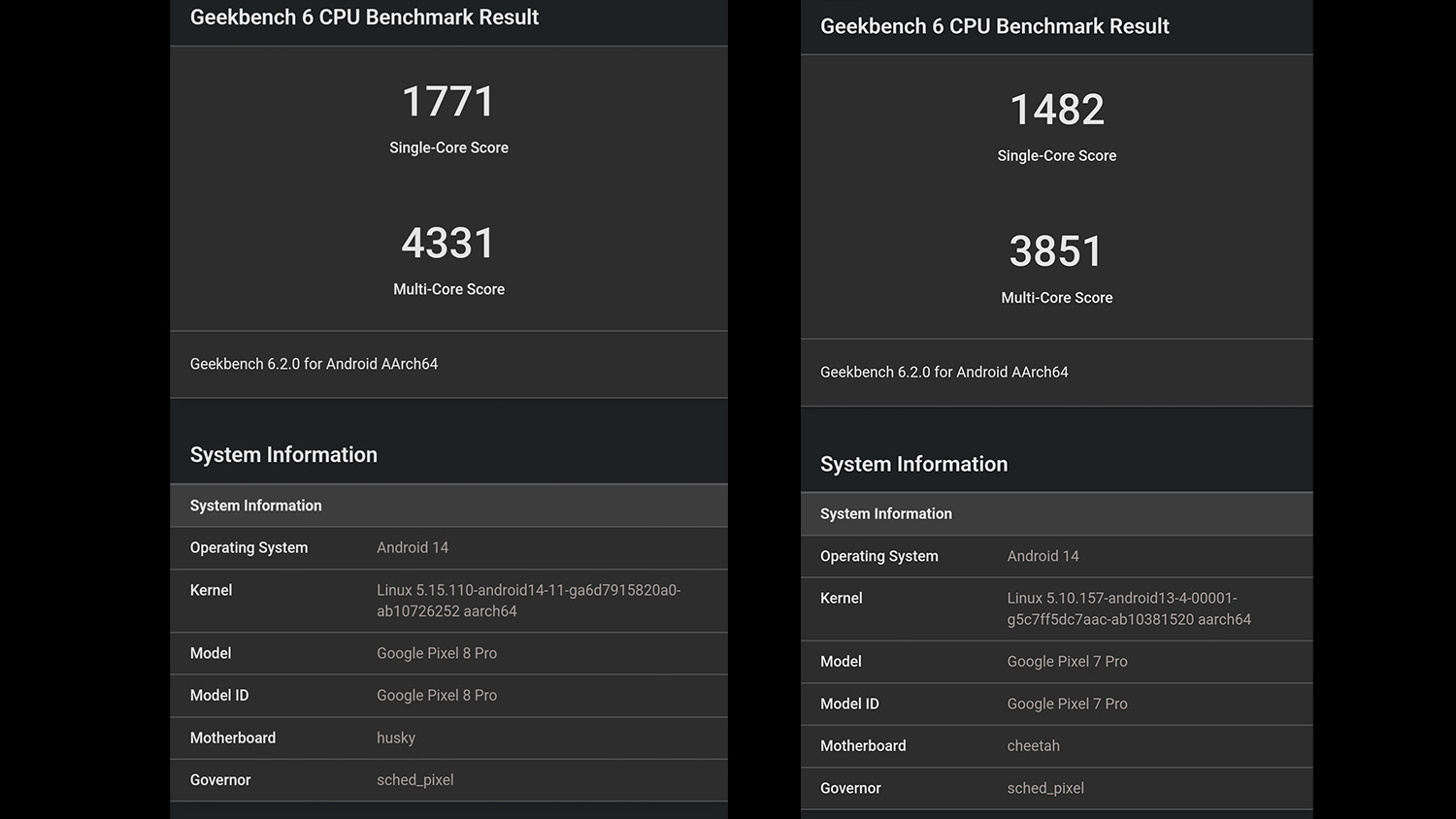Click the left panel's System Information heading
Image resolution: width=1456 pixels, height=819 pixels.
283,455
